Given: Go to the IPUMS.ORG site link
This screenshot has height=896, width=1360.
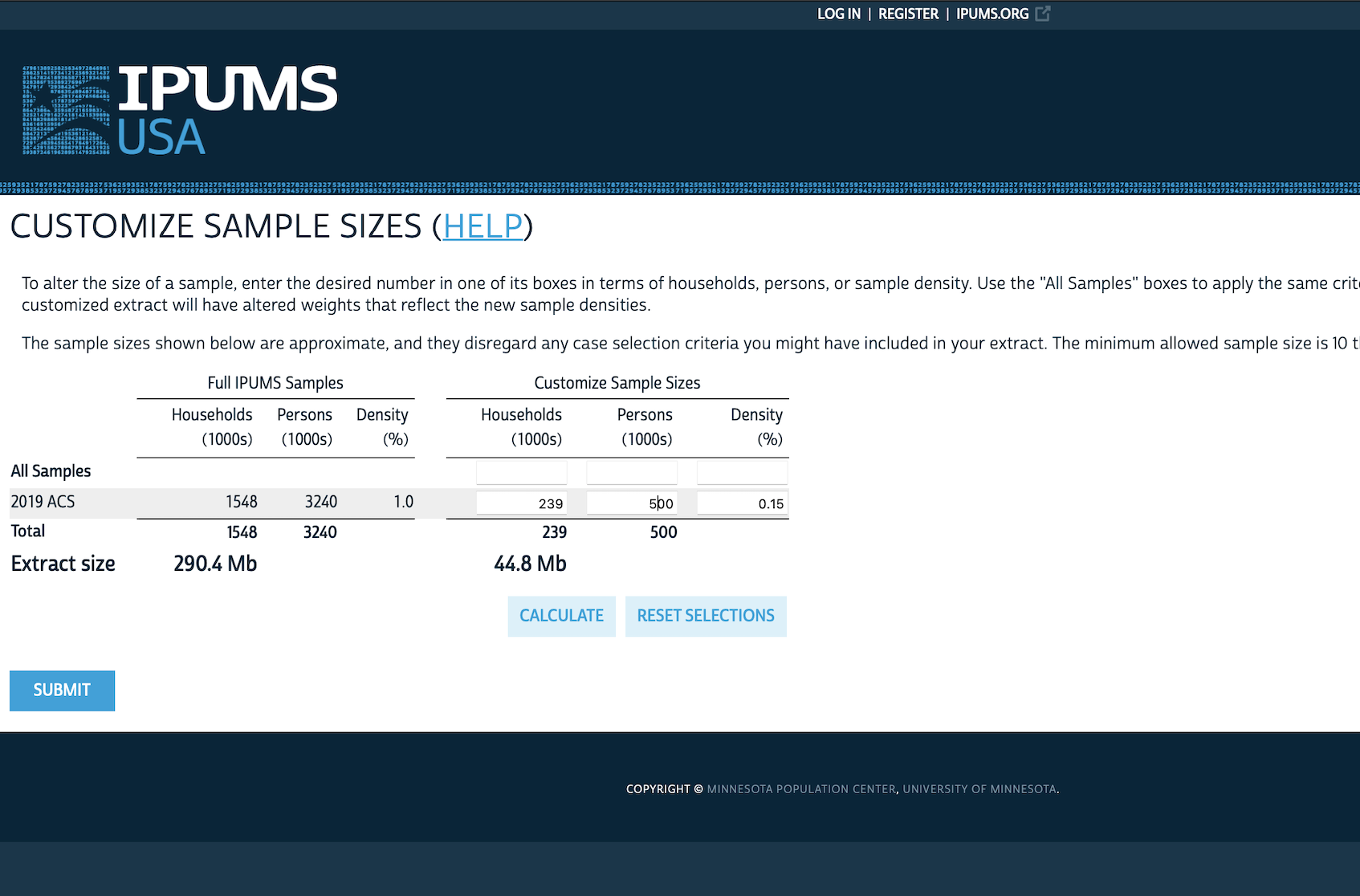Looking at the screenshot, I should [991, 14].
